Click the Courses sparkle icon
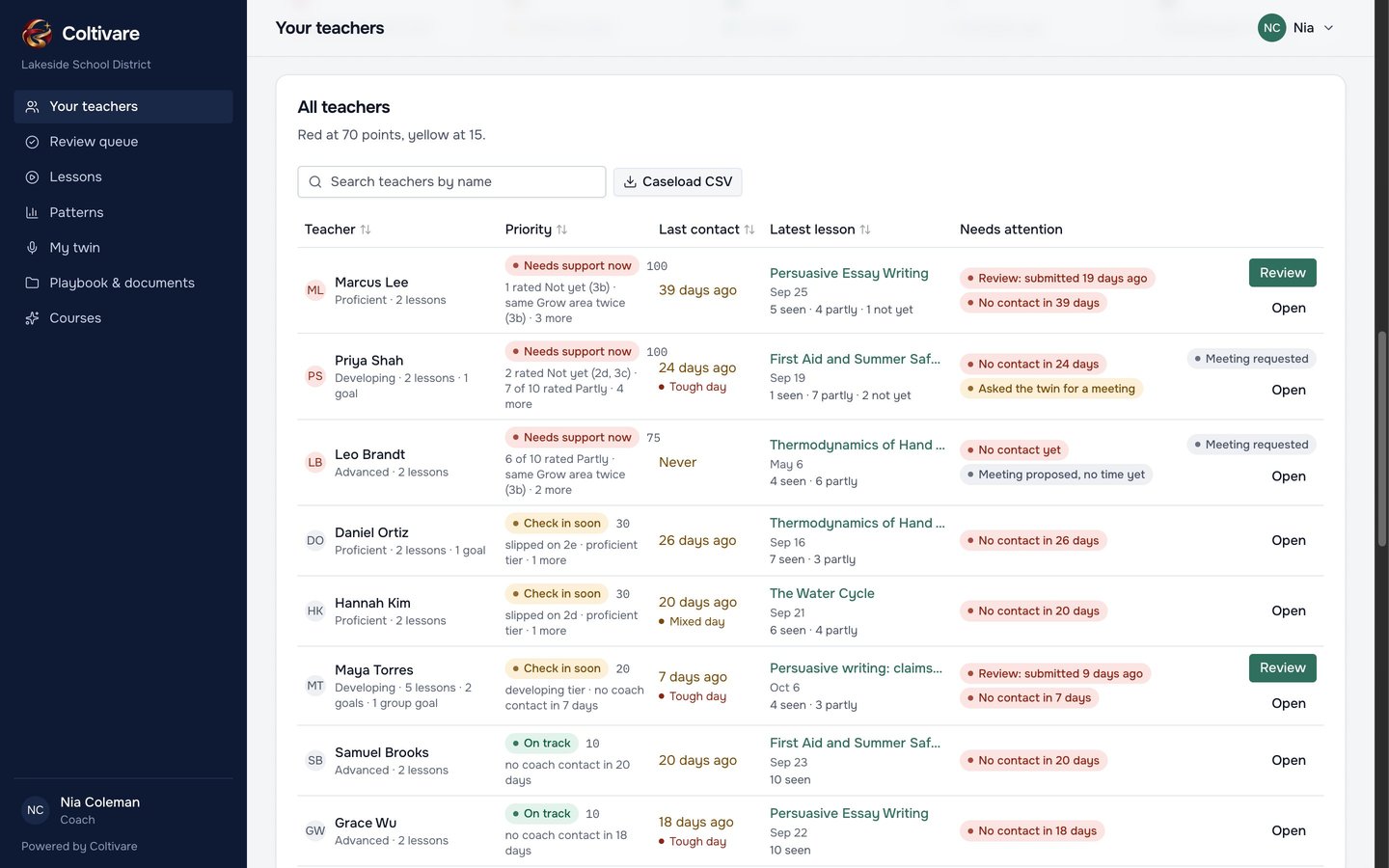 (x=32, y=318)
